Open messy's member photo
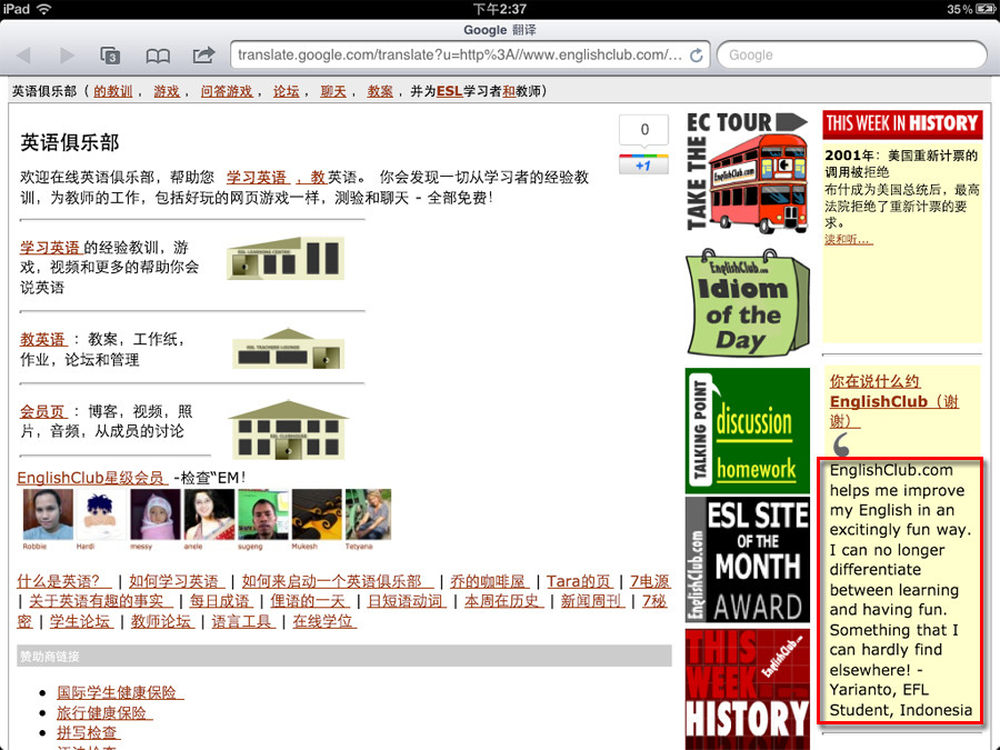The width and height of the screenshot is (1000, 750). 155,515
